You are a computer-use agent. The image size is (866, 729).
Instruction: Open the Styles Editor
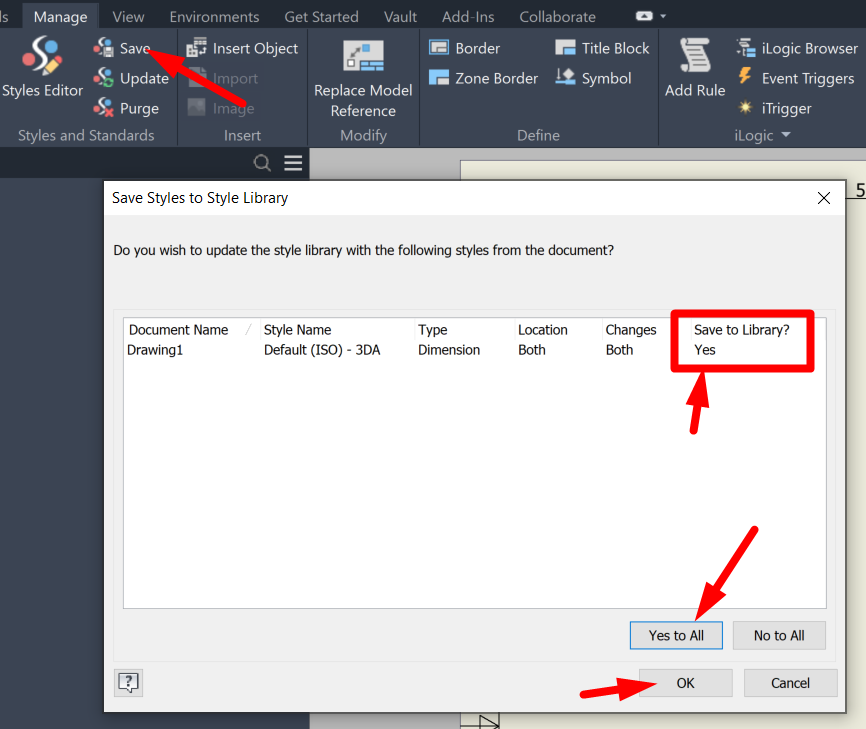(x=40, y=67)
